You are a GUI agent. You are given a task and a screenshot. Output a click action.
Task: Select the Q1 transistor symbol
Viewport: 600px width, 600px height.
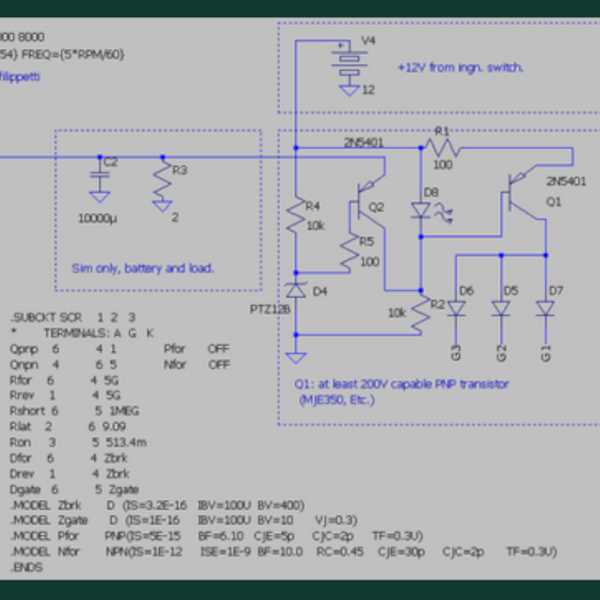coord(523,194)
